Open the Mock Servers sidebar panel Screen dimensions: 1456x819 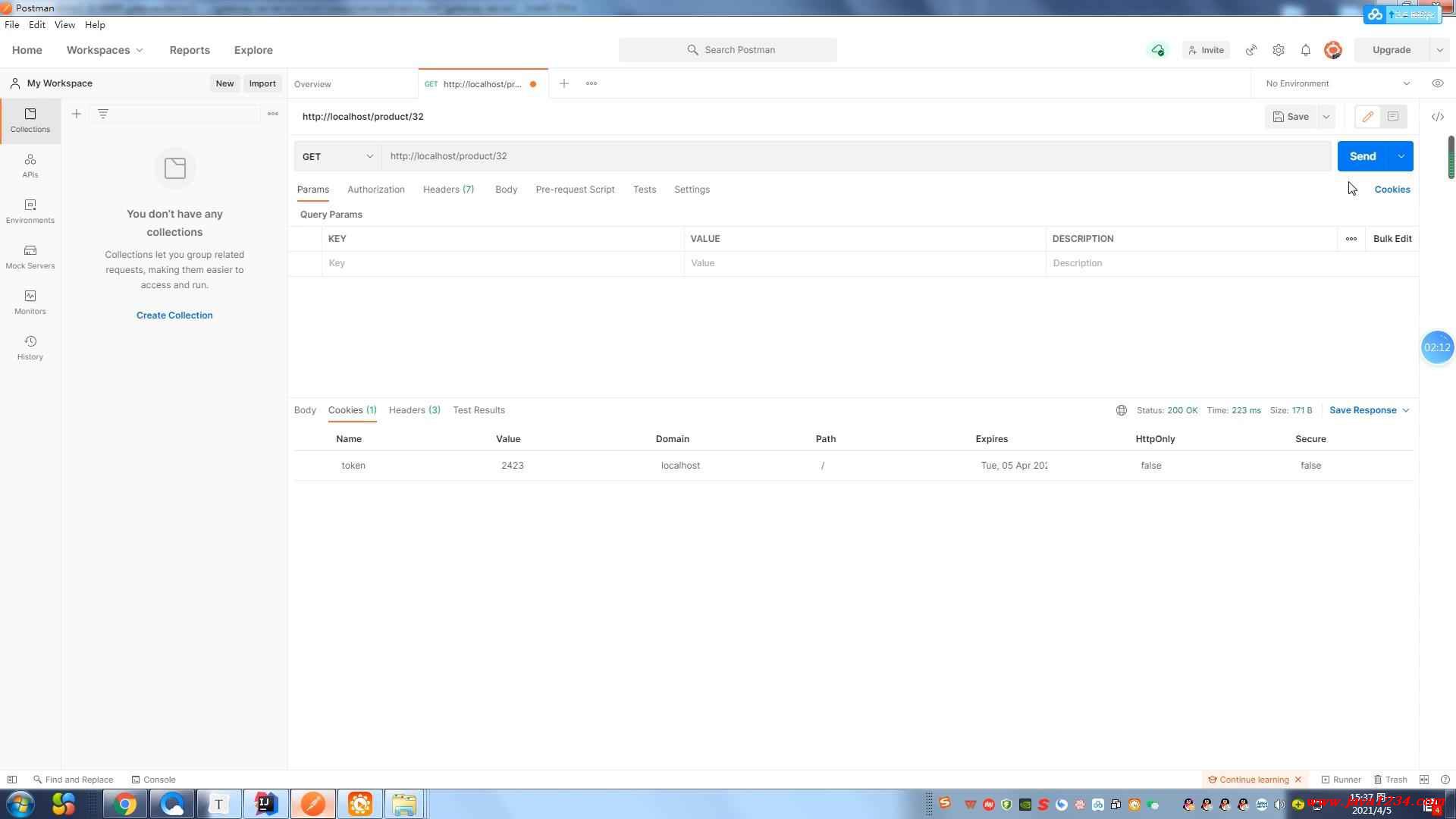30,257
